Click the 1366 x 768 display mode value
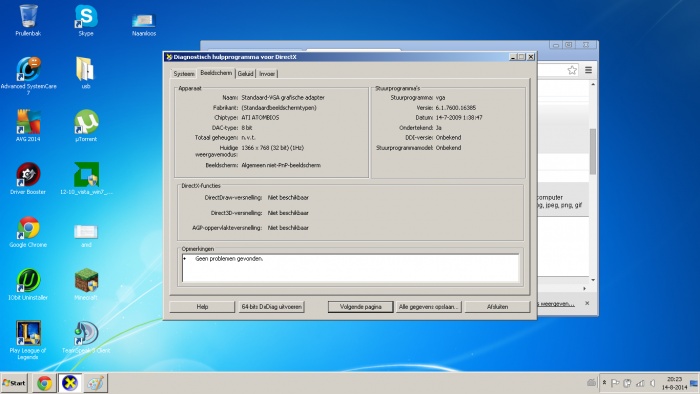This screenshot has width=700, height=394. (x=272, y=148)
